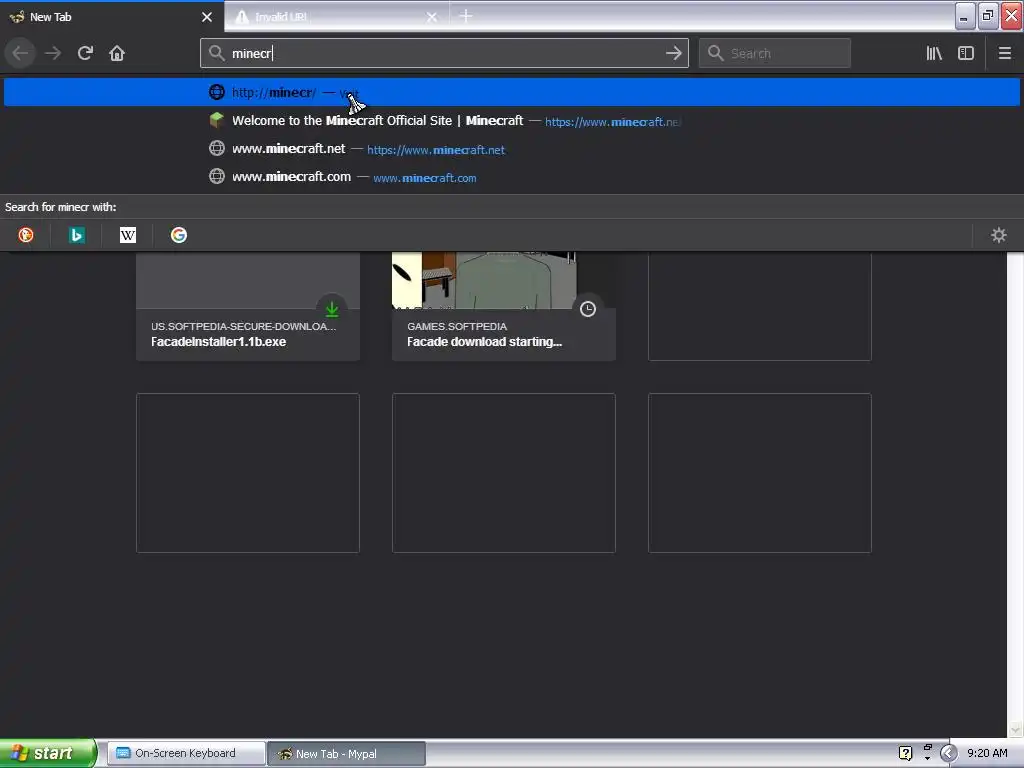This screenshot has width=1024, height=768.
Task: Click the magnifier icon in search box
Action: click(716, 53)
